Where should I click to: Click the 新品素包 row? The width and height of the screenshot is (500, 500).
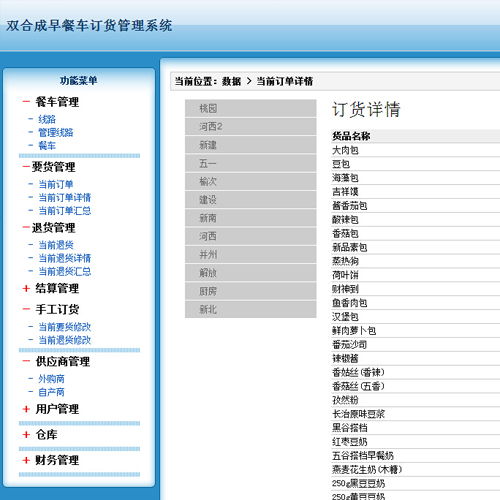[x=416, y=247]
